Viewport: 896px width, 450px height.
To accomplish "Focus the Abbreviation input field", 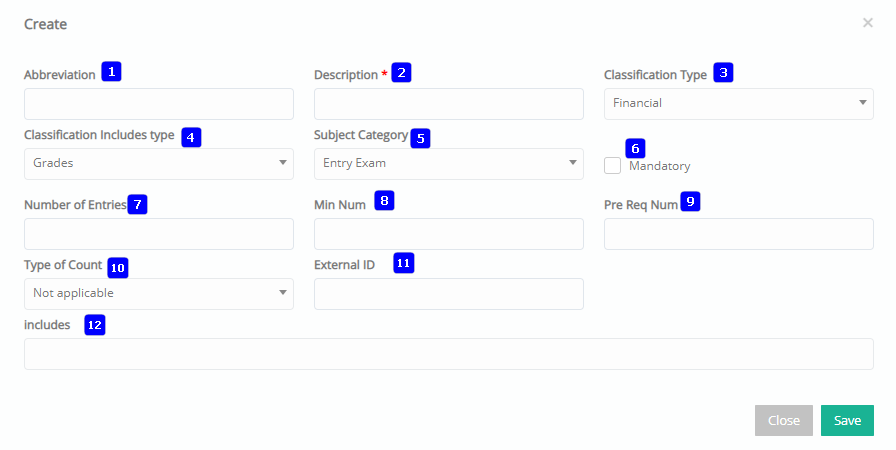I will (x=159, y=104).
